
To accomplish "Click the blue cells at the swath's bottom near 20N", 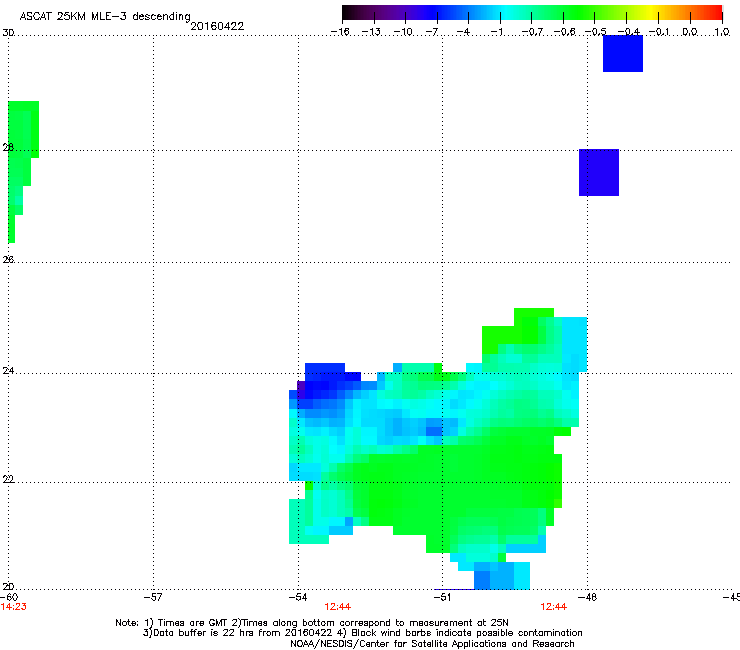I will 502,575.
